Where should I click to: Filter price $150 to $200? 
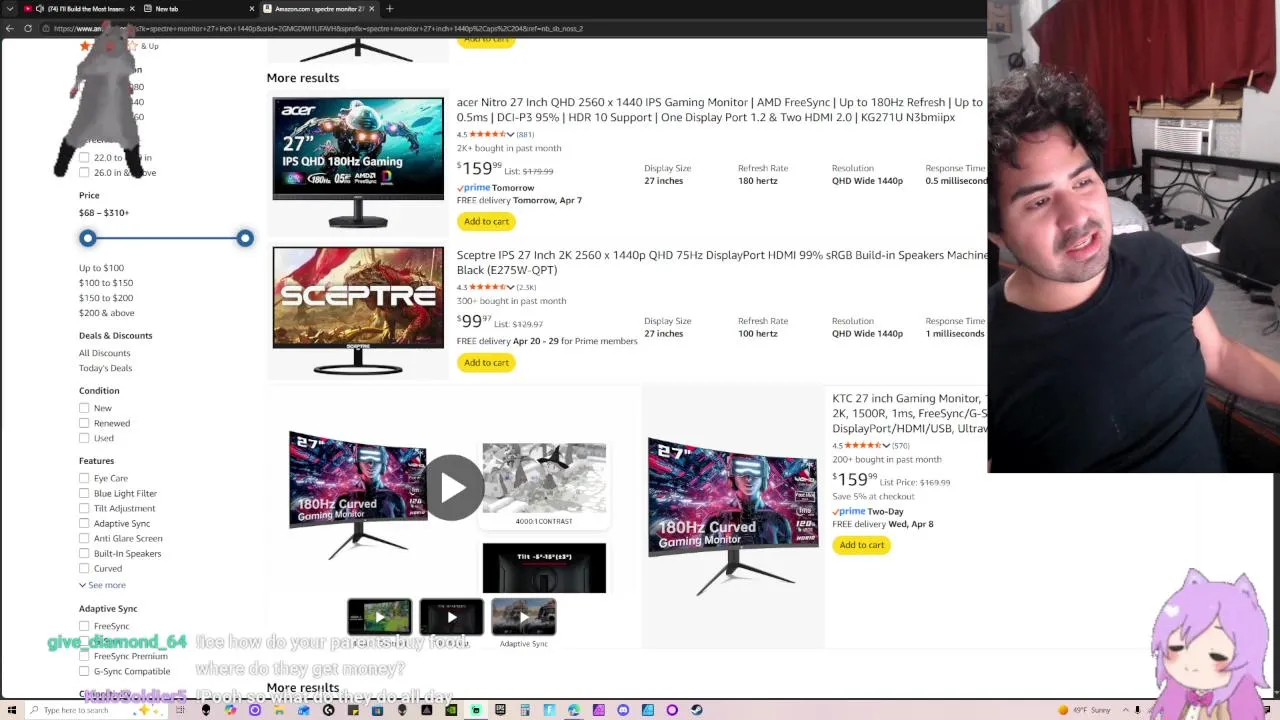point(106,298)
